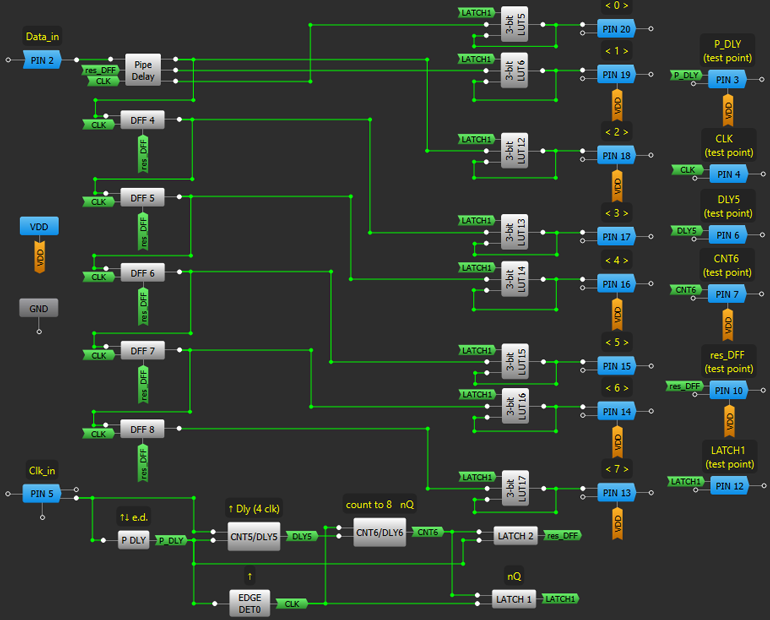
Task: Click the P DLY block
Action: (133, 540)
